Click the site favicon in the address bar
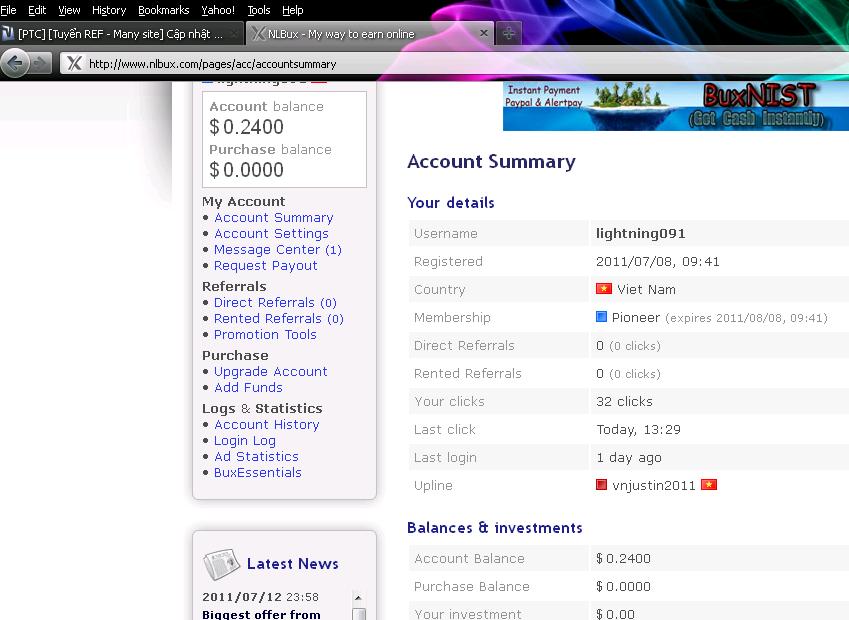 click(74, 64)
